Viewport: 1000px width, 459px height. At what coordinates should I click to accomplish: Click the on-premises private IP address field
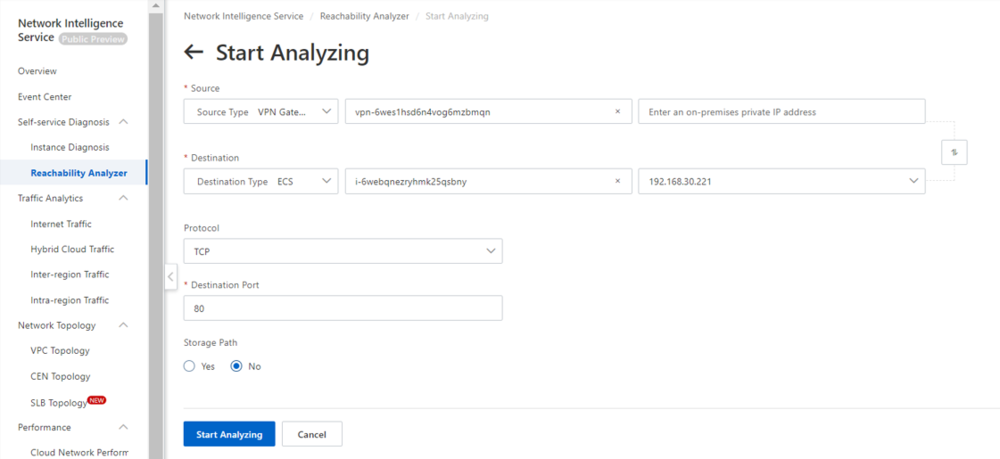781,112
